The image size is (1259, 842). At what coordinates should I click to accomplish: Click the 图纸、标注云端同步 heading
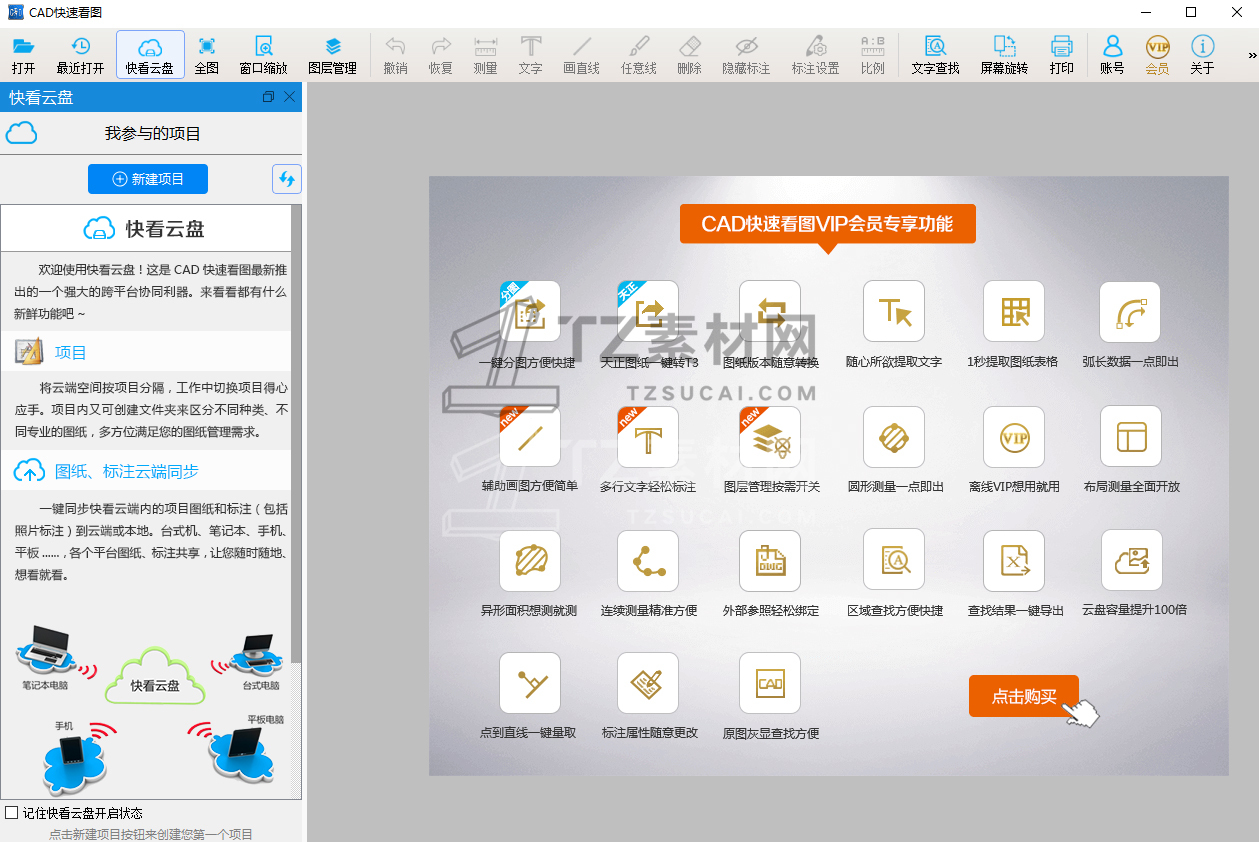(x=127, y=471)
